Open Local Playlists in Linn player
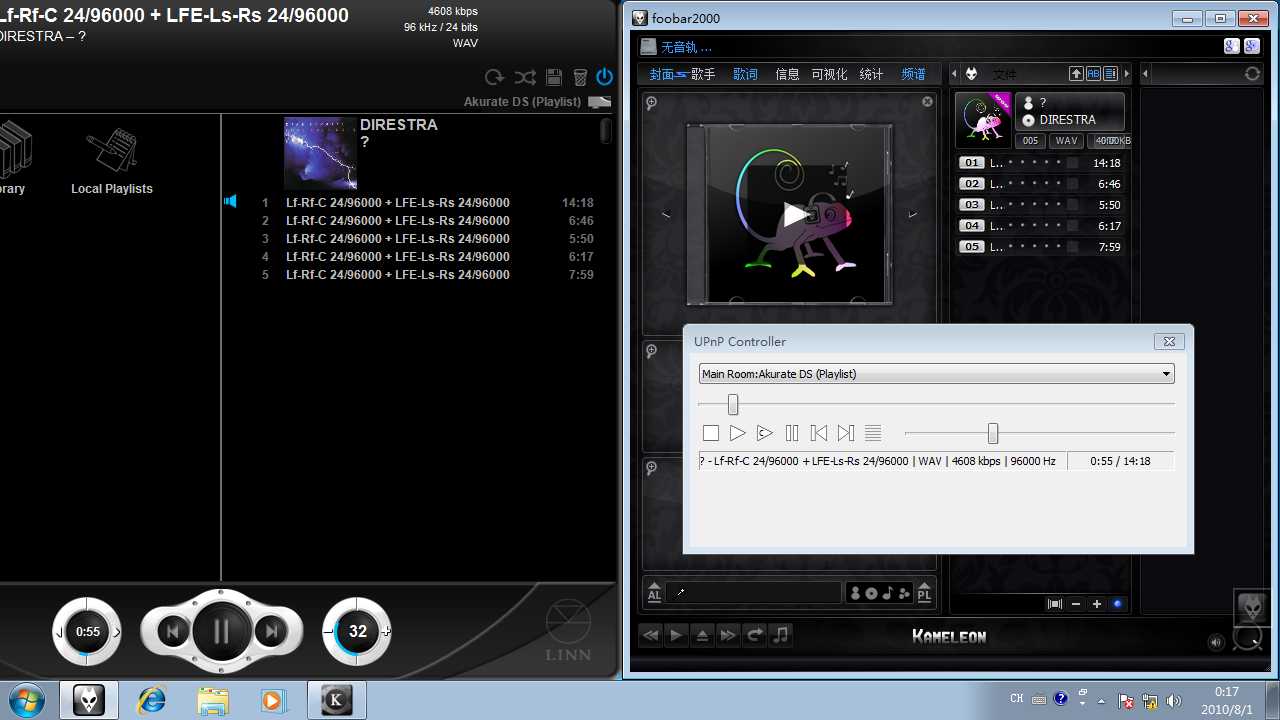The image size is (1280, 720). point(112,162)
